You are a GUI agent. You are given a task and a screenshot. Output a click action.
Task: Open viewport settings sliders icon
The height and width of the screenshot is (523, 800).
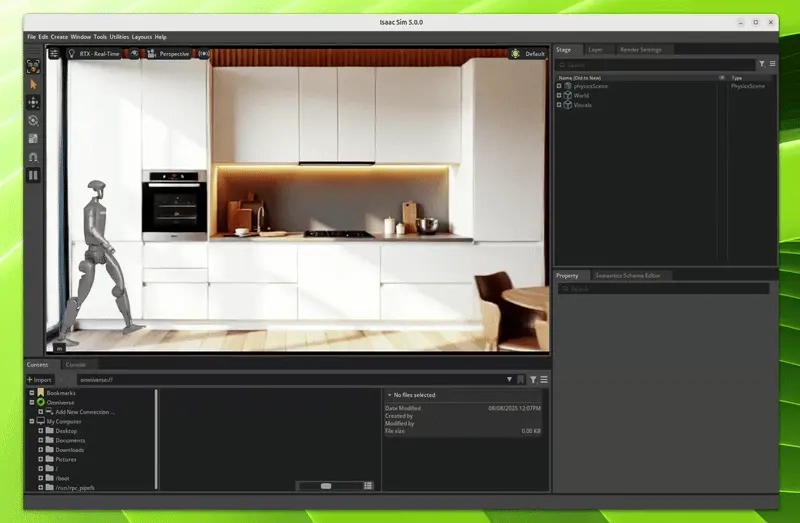[55, 53]
